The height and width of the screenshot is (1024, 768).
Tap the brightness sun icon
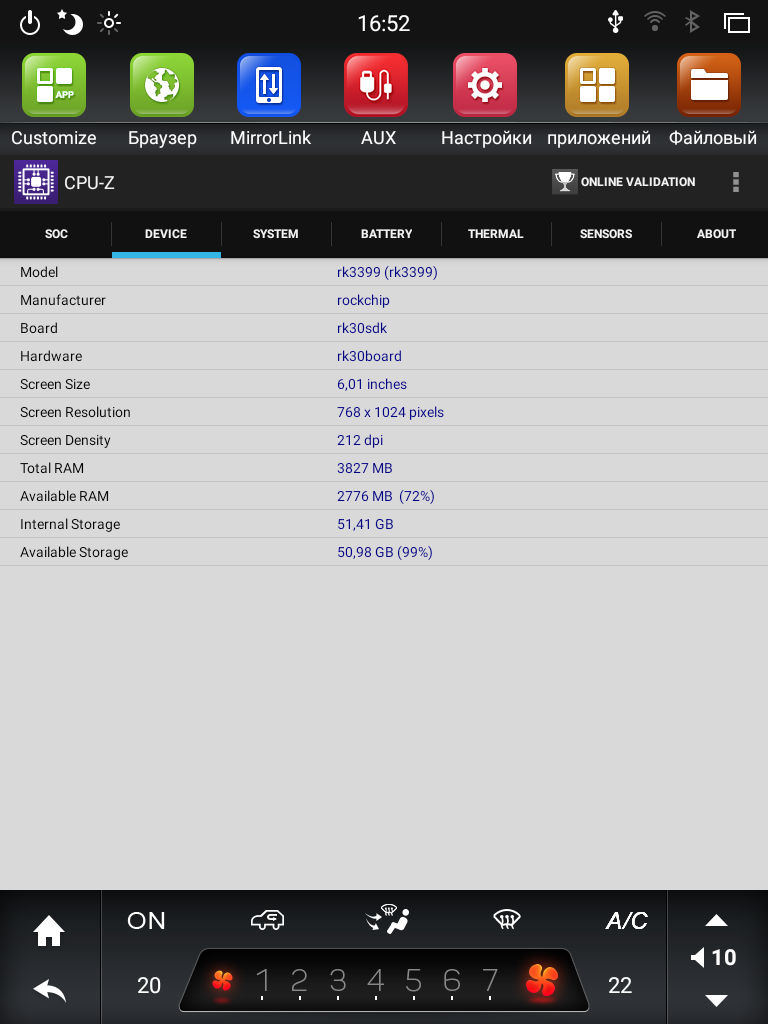pyautogui.click(x=109, y=23)
